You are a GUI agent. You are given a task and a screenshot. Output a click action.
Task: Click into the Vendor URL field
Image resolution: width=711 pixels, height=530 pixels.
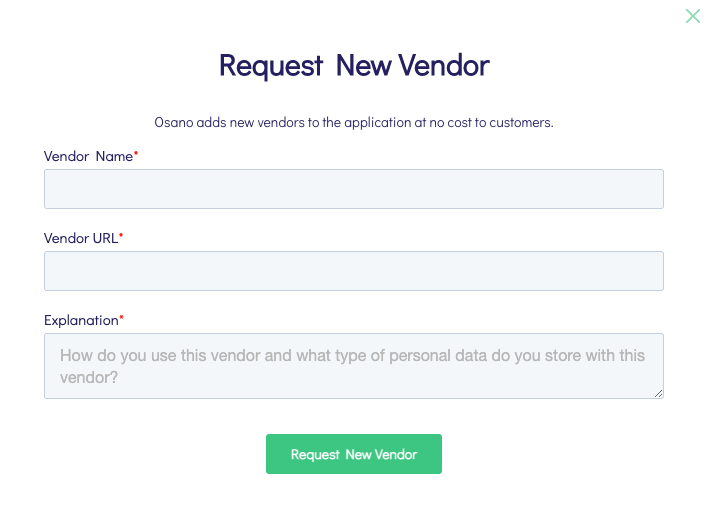click(353, 270)
